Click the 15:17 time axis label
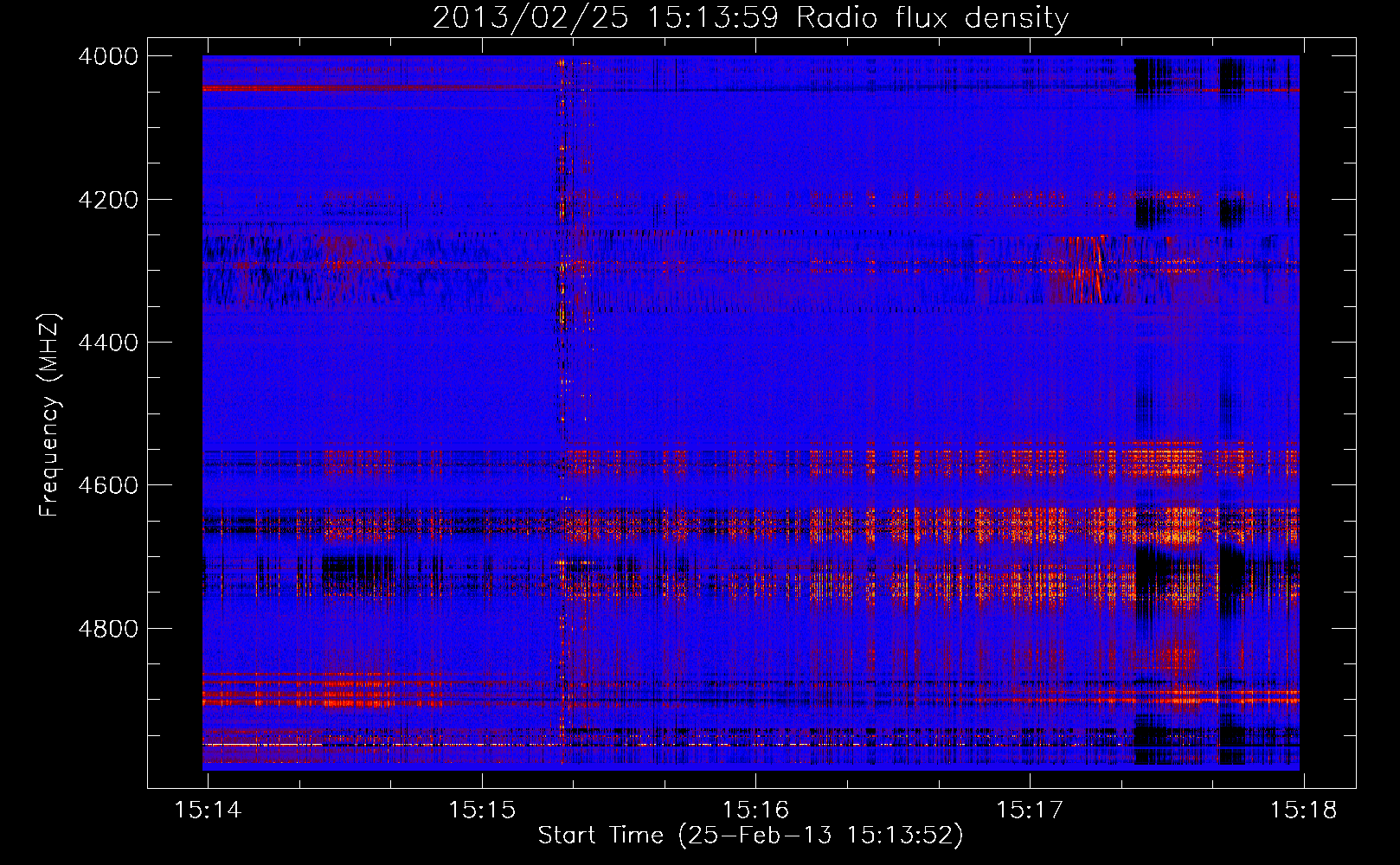1400x865 pixels. click(1030, 811)
